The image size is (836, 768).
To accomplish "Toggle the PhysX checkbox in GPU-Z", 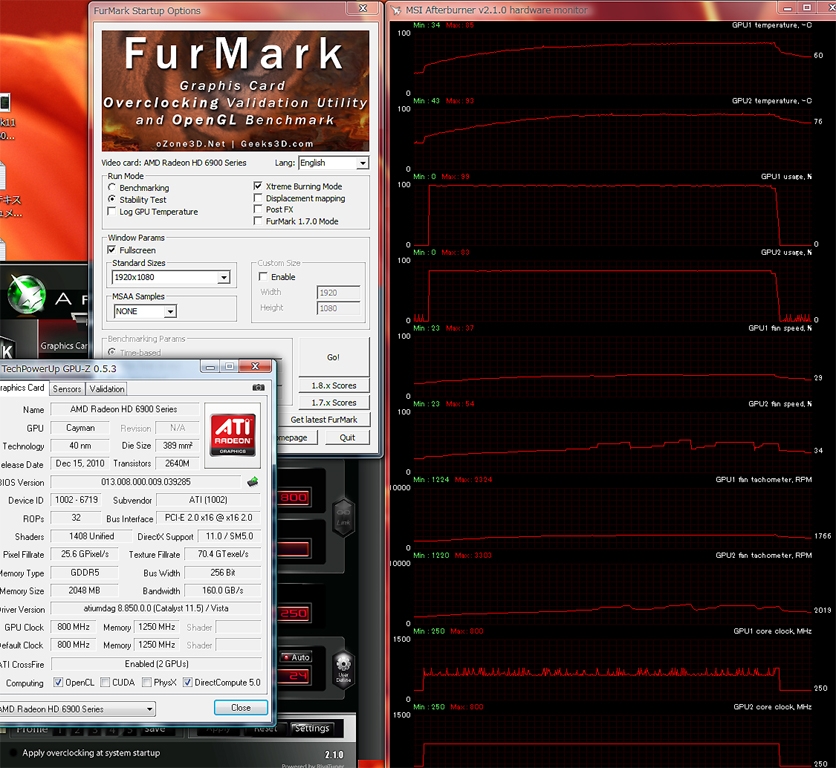I will coord(147,682).
